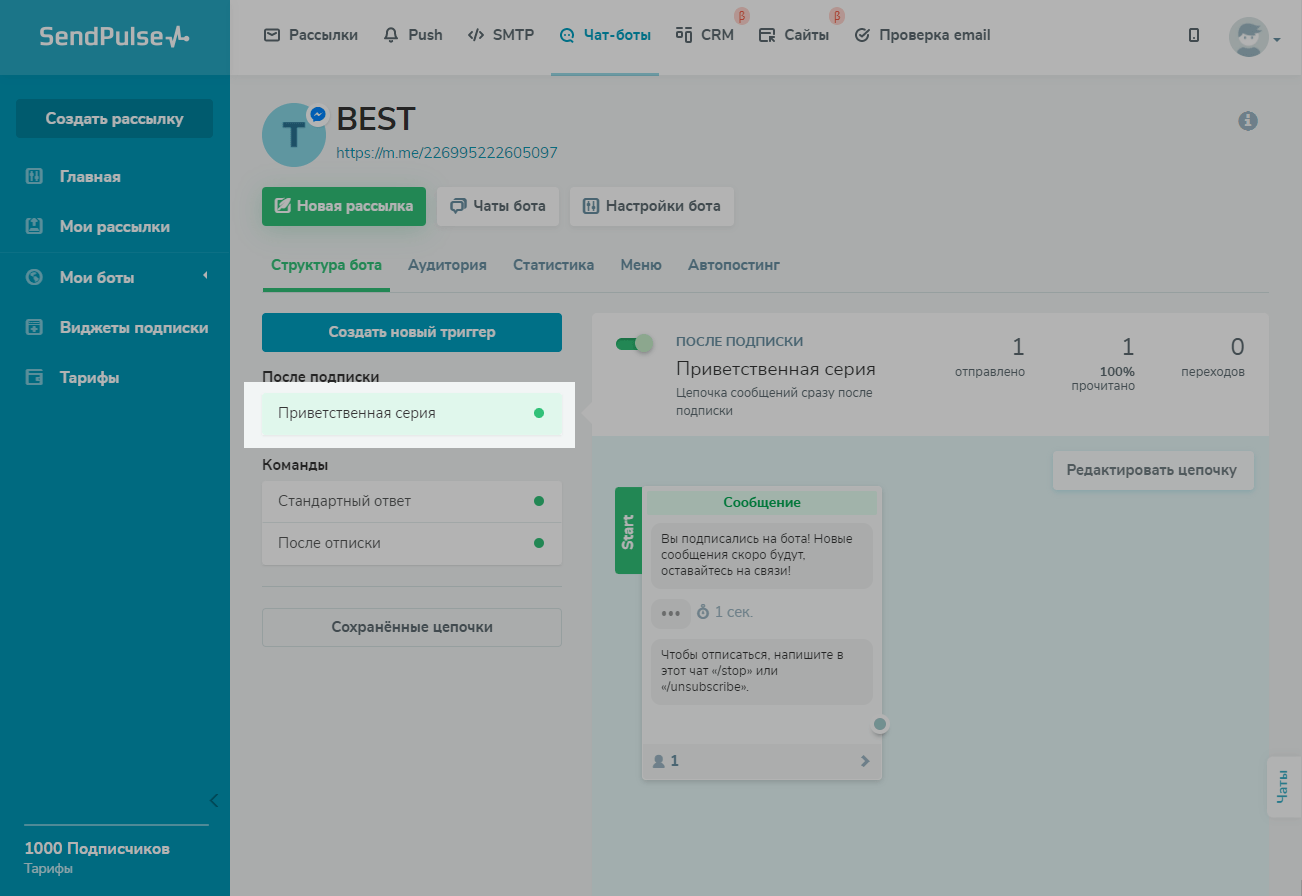
Task: Click Редактировать цепочку button
Action: point(1153,470)
